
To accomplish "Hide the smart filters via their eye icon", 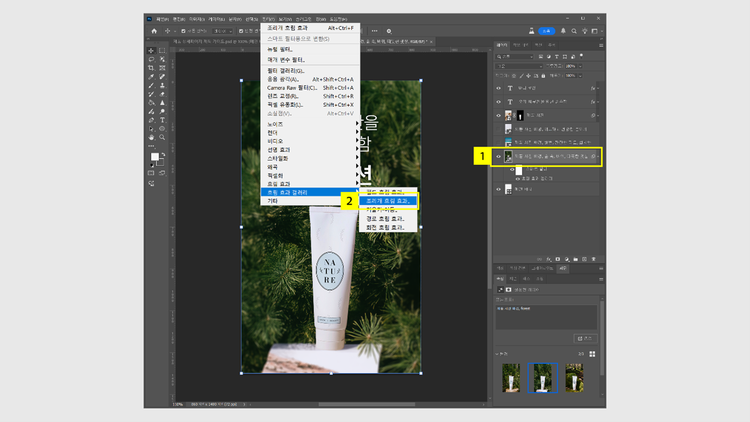I will click(512, 169).
